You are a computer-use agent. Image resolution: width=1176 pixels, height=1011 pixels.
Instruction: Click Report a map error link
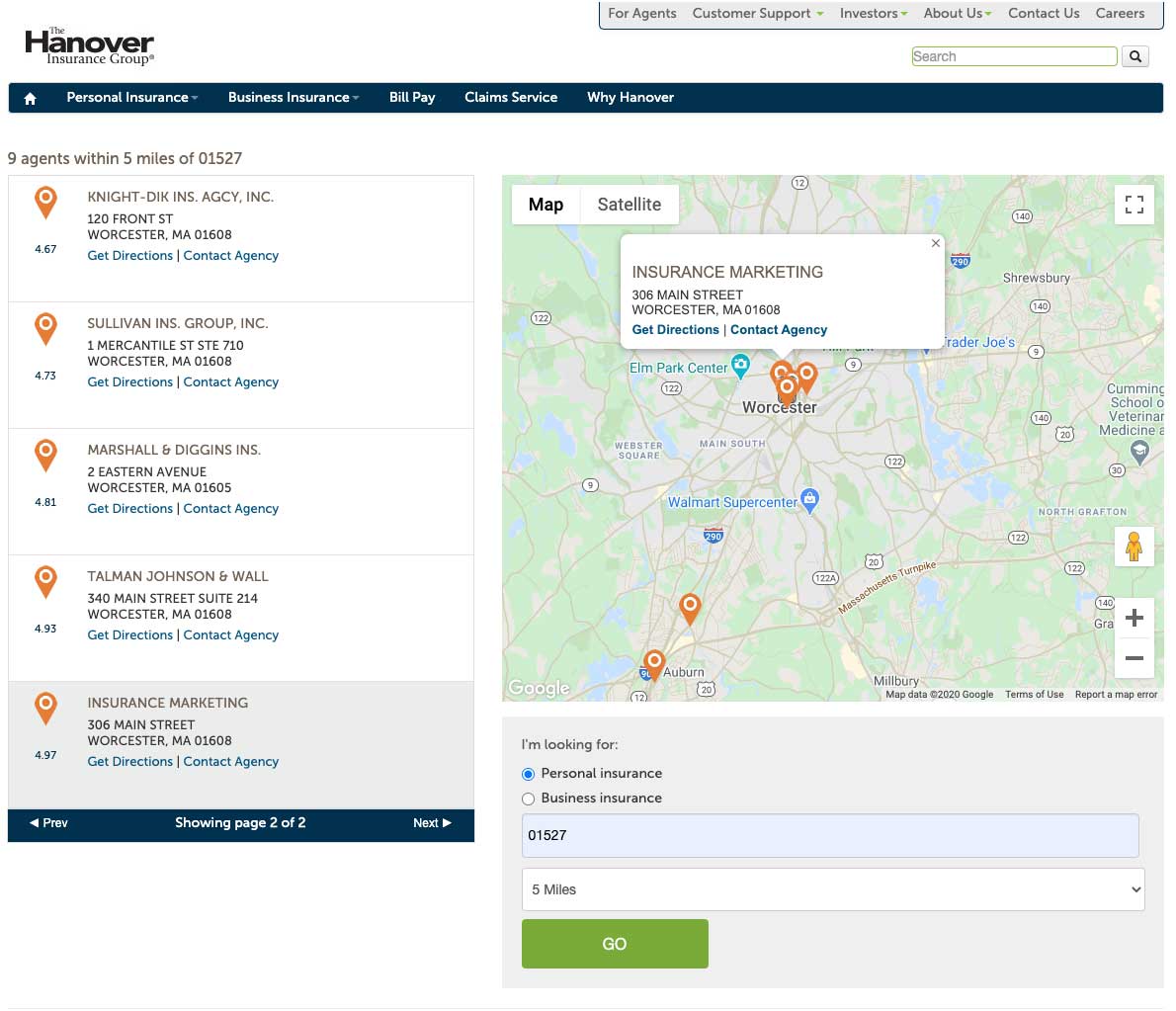pos(1116,695)
